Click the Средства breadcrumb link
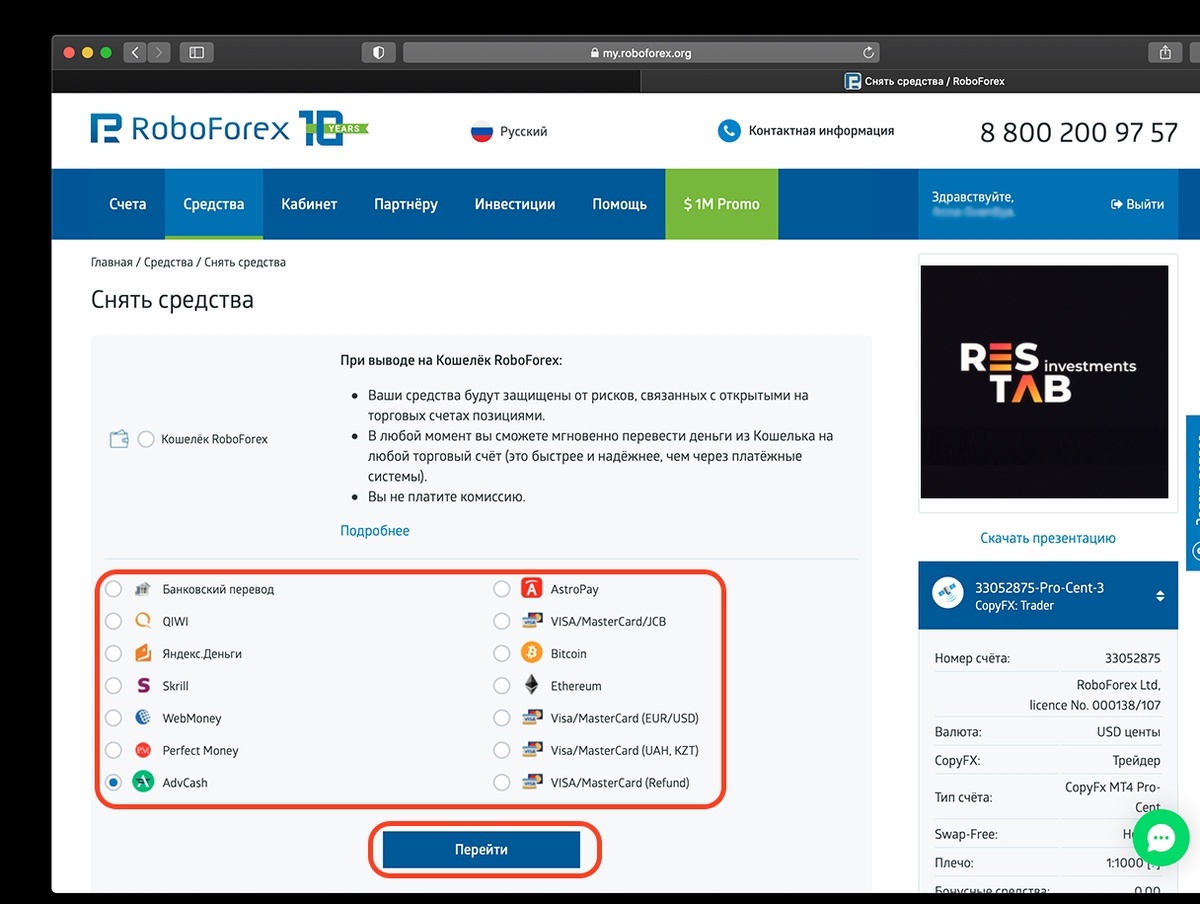1200x904 pixels. pos(168,262)
